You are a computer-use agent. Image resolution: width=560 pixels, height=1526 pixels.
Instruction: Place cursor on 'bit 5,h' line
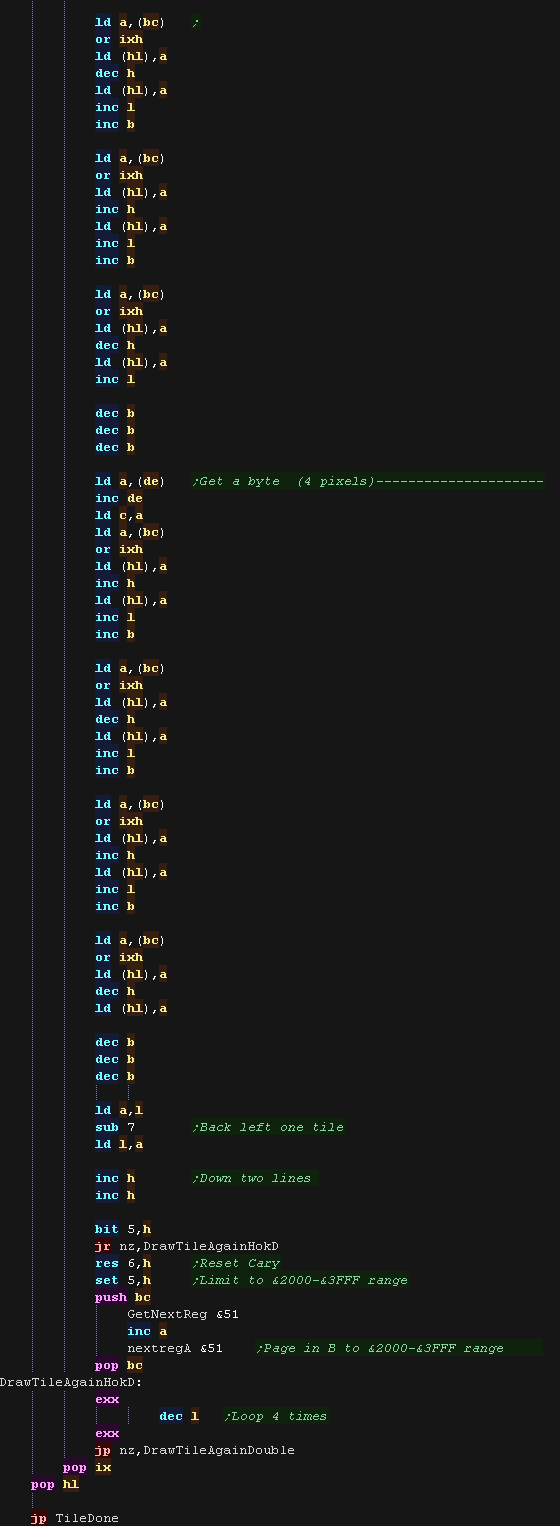(x=123, y=1229)
